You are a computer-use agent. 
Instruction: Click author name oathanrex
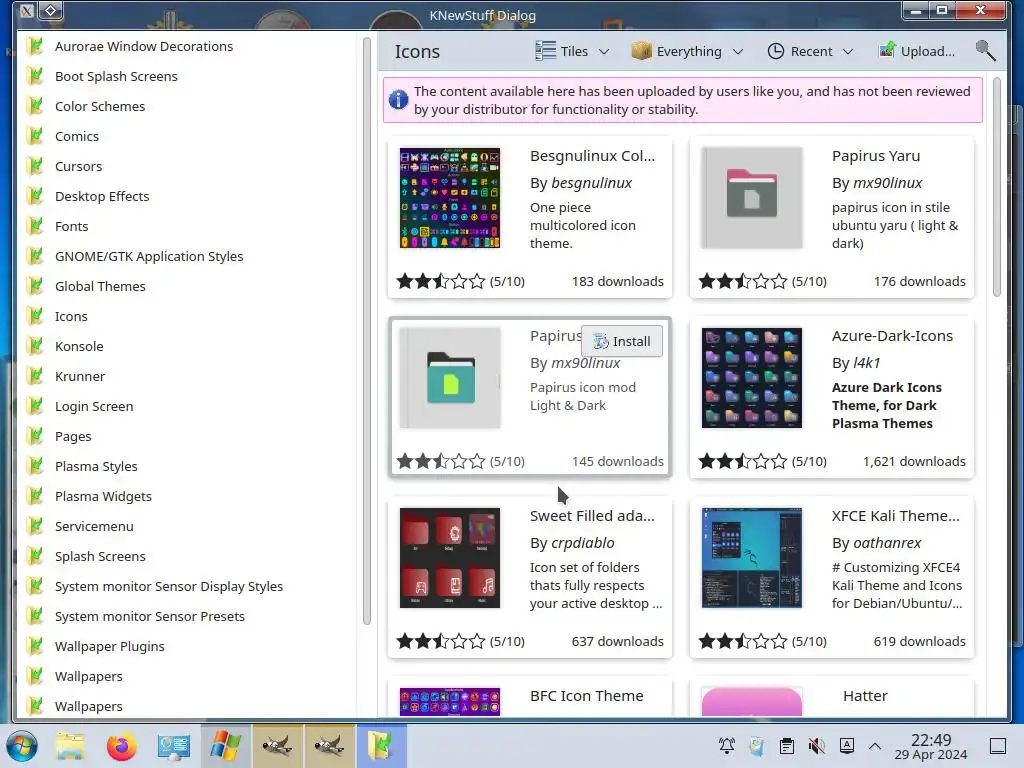pyautogui.click(x=887, y=543)
